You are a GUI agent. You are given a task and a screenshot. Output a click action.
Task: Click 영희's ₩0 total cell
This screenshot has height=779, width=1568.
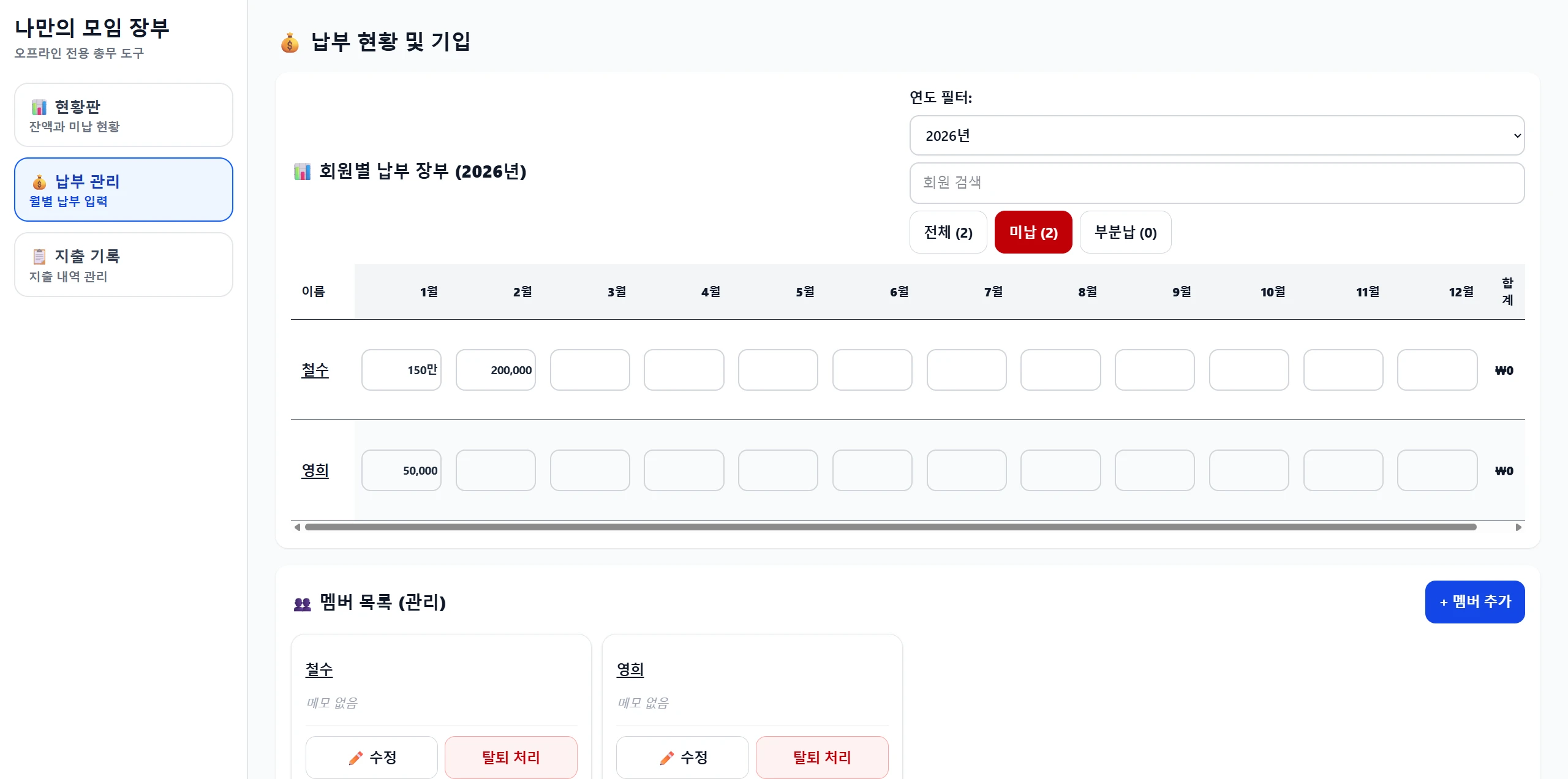tap(1504, 471)
